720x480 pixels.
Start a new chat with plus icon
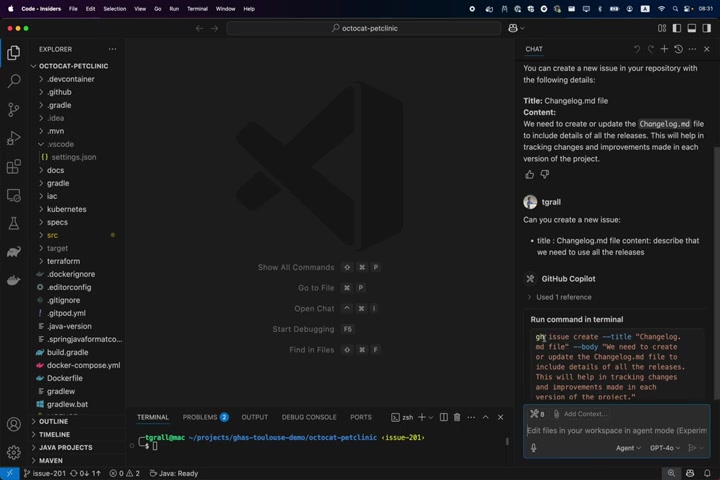coord(664,49)
